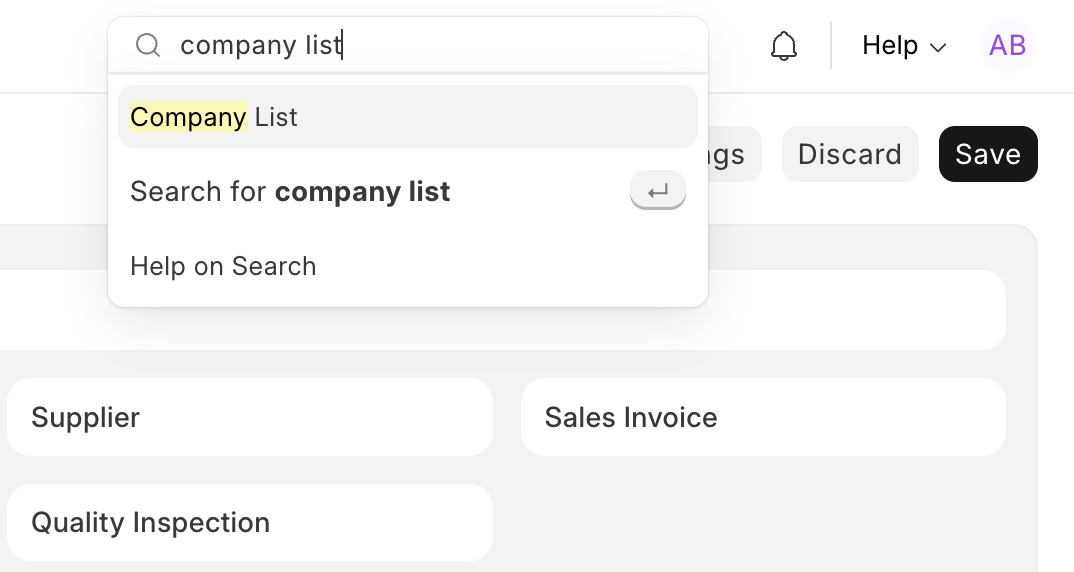Discard the current changes
Viewport: 1074px width, 572px height.
(x=850, y=154)
